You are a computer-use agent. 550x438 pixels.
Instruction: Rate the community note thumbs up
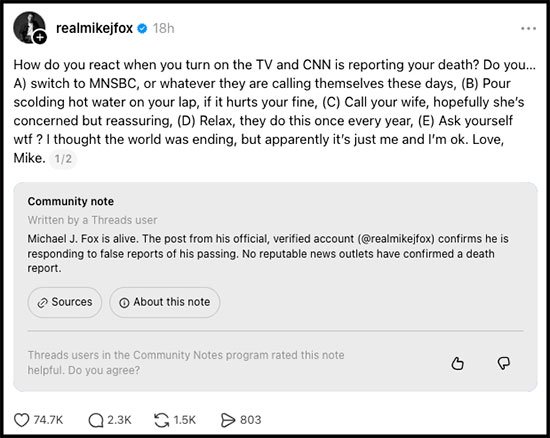click(457, 363)
